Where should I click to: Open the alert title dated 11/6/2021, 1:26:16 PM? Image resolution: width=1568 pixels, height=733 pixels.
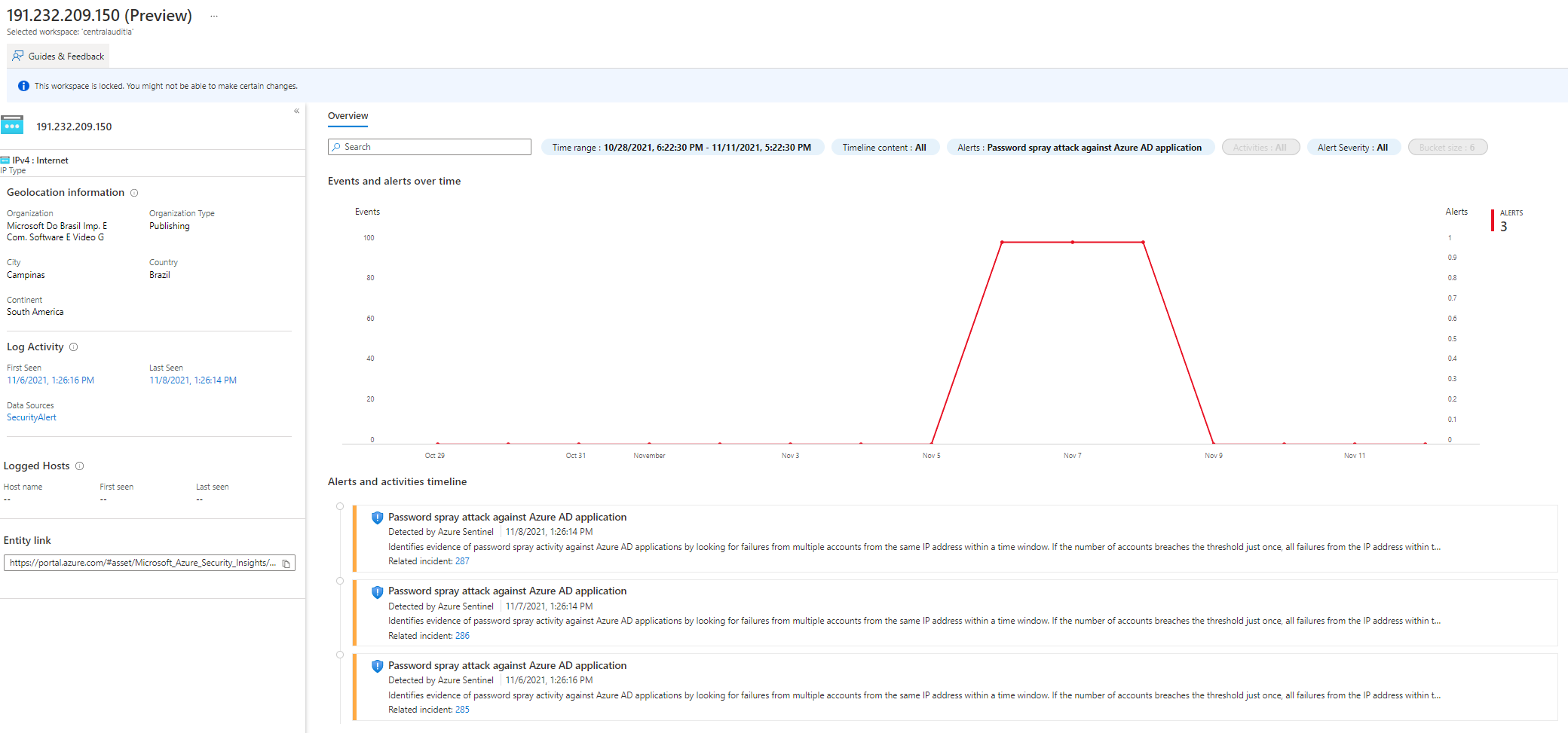tap(507, 666)
